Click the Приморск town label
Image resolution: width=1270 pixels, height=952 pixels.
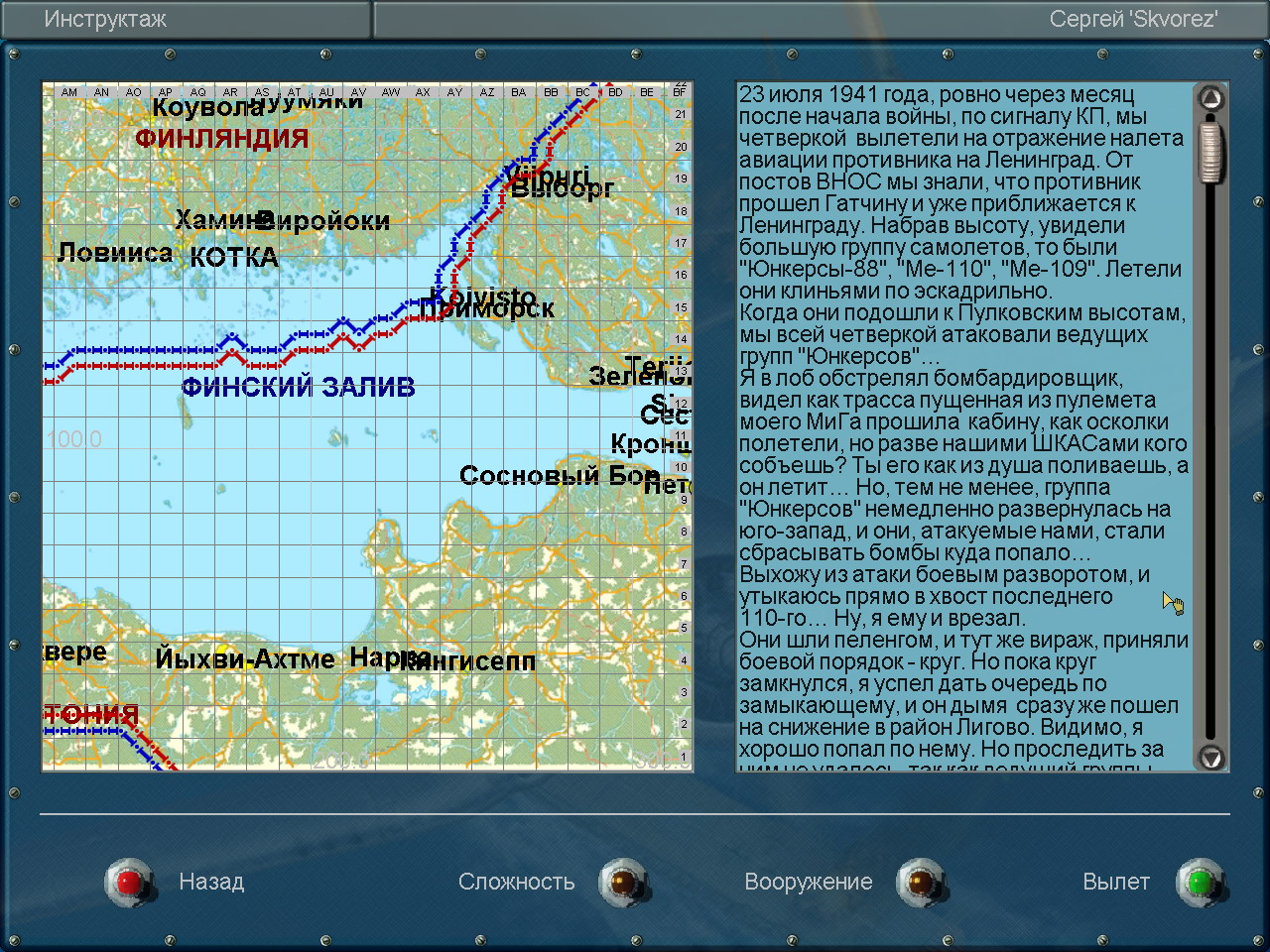pos(486,309)
